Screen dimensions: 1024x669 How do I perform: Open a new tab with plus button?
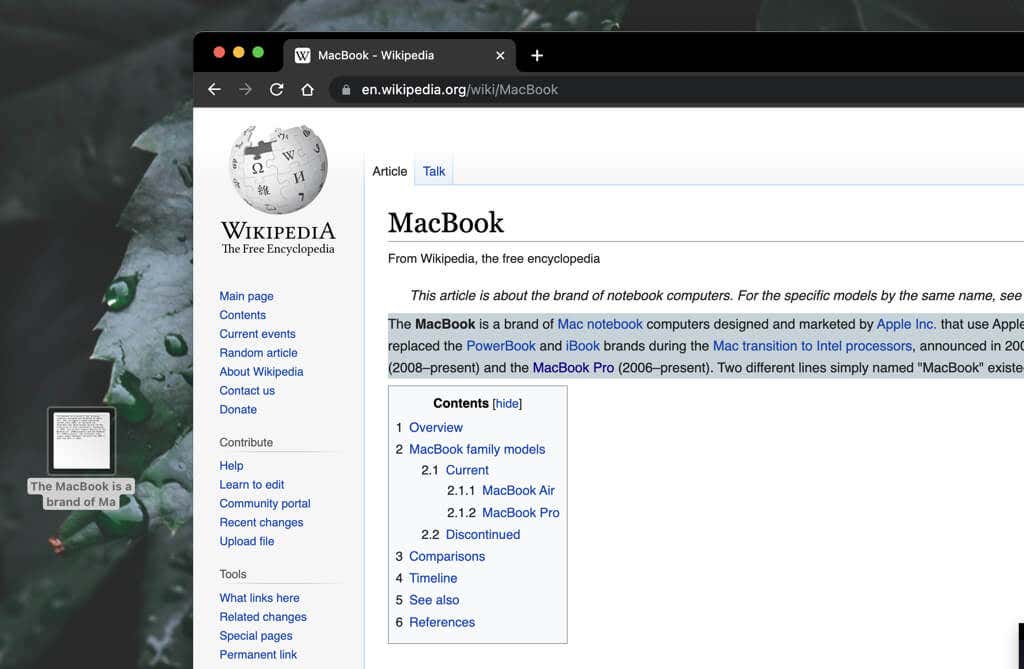(x=537, y=56)
